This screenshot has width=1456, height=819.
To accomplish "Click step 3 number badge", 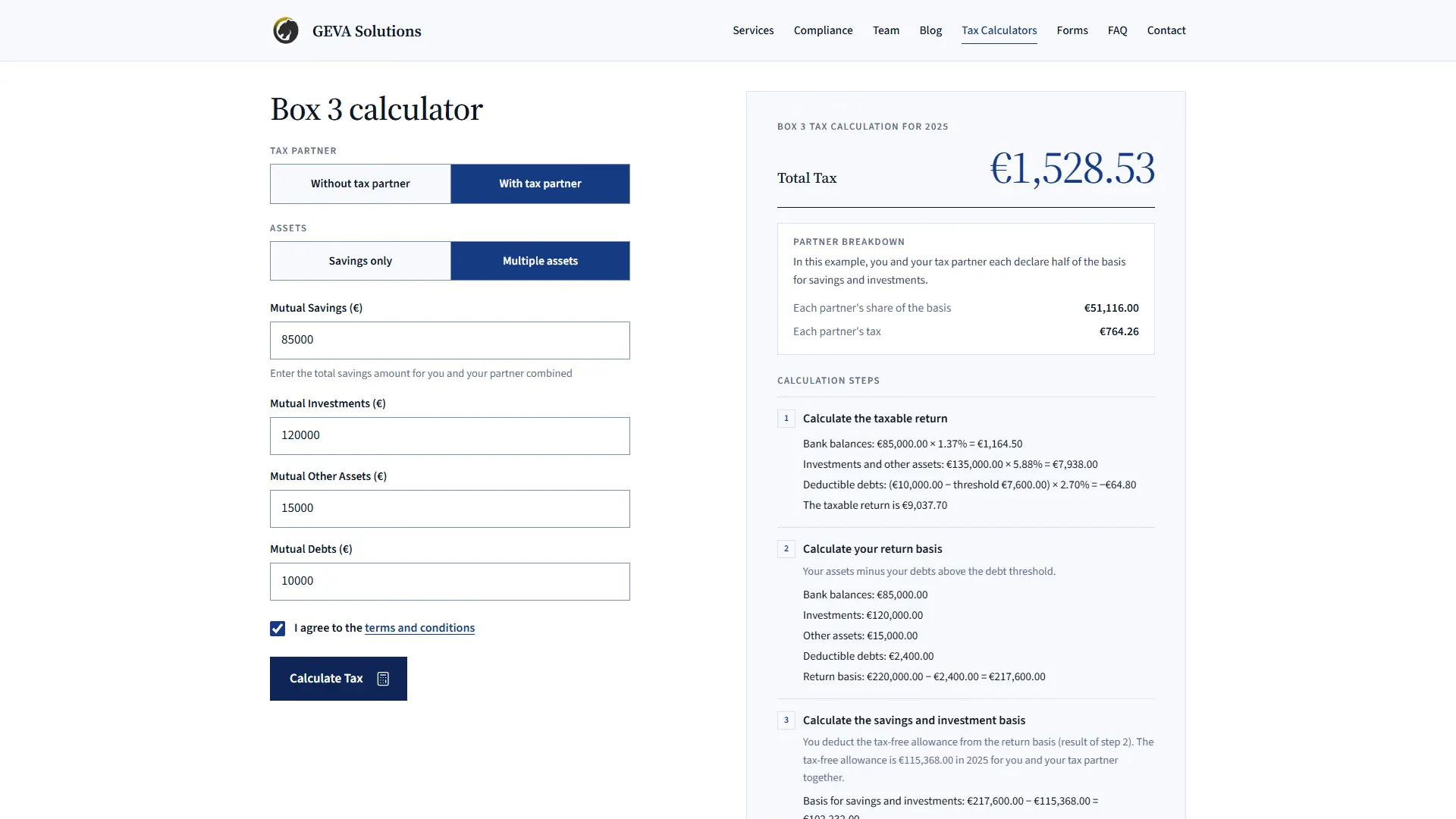I will click(786, 720).
